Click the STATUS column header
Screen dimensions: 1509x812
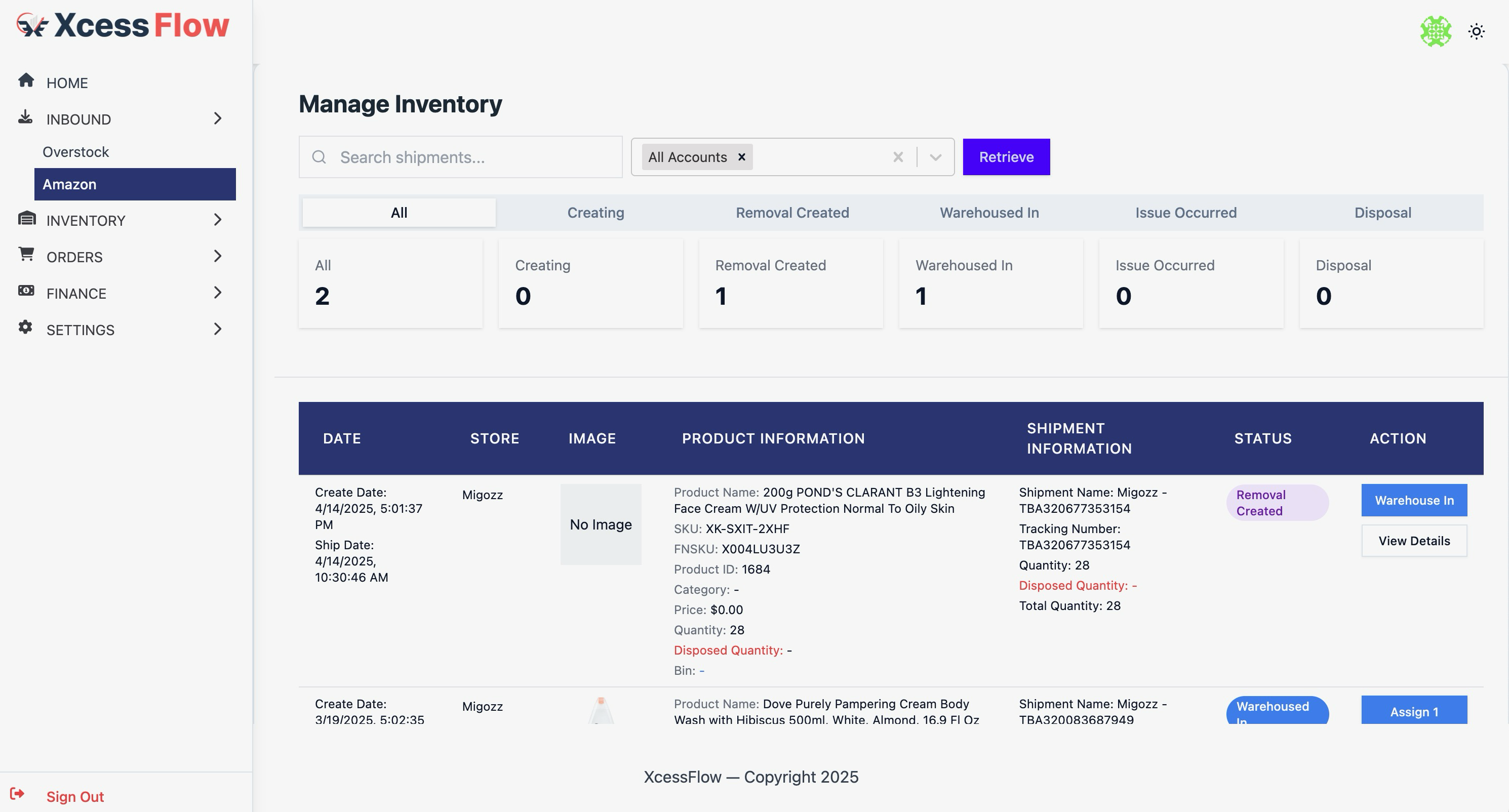click(1263, 438)
